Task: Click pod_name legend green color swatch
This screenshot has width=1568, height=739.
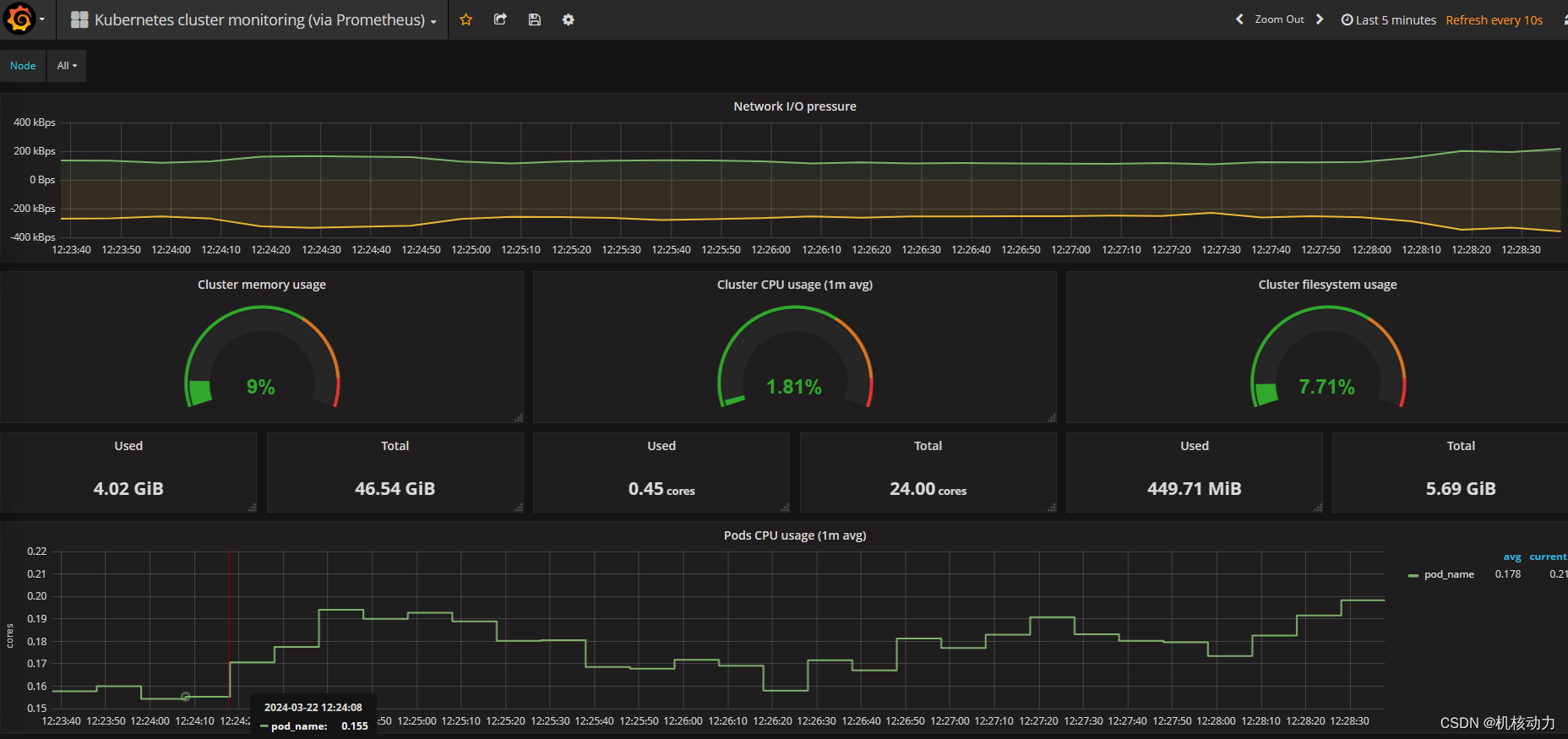Action: coord(1413,575)
